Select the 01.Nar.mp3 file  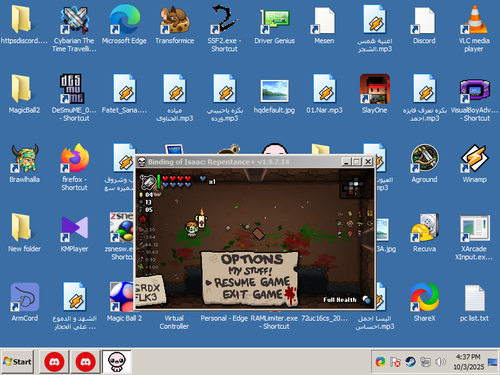pyautogui.click(x=325, y=89)
